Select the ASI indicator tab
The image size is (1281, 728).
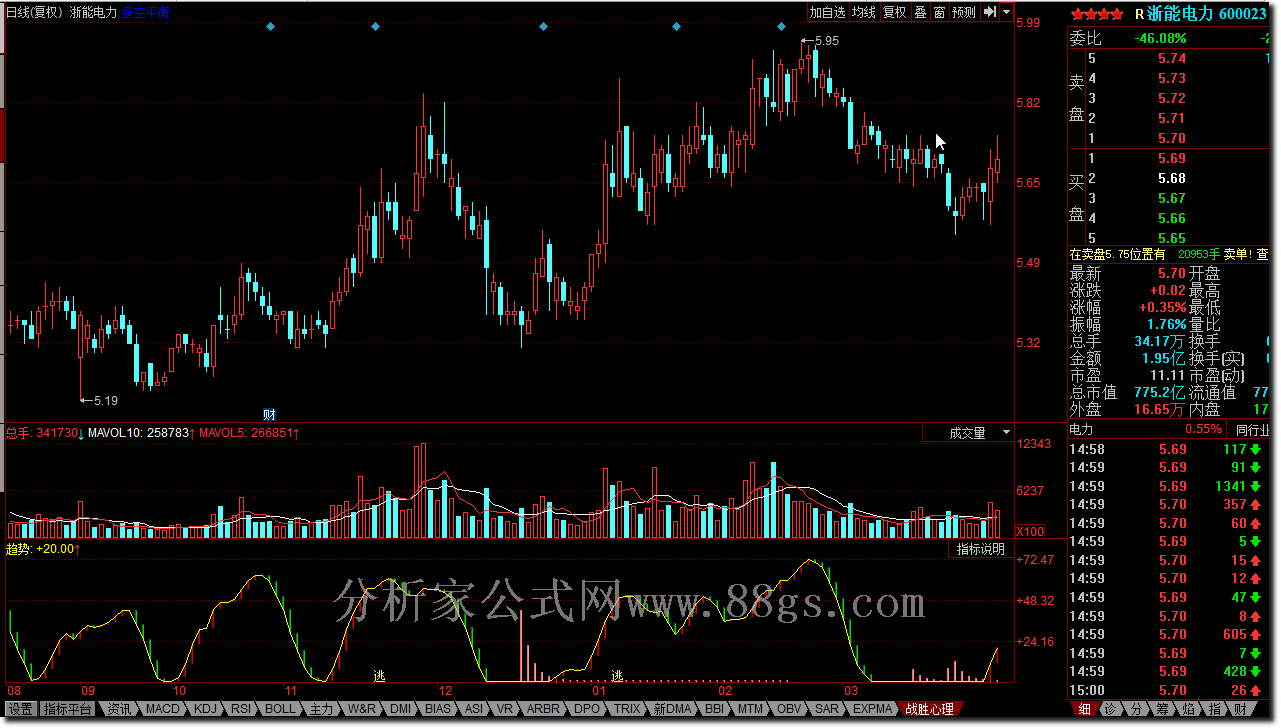pos(474,709)
